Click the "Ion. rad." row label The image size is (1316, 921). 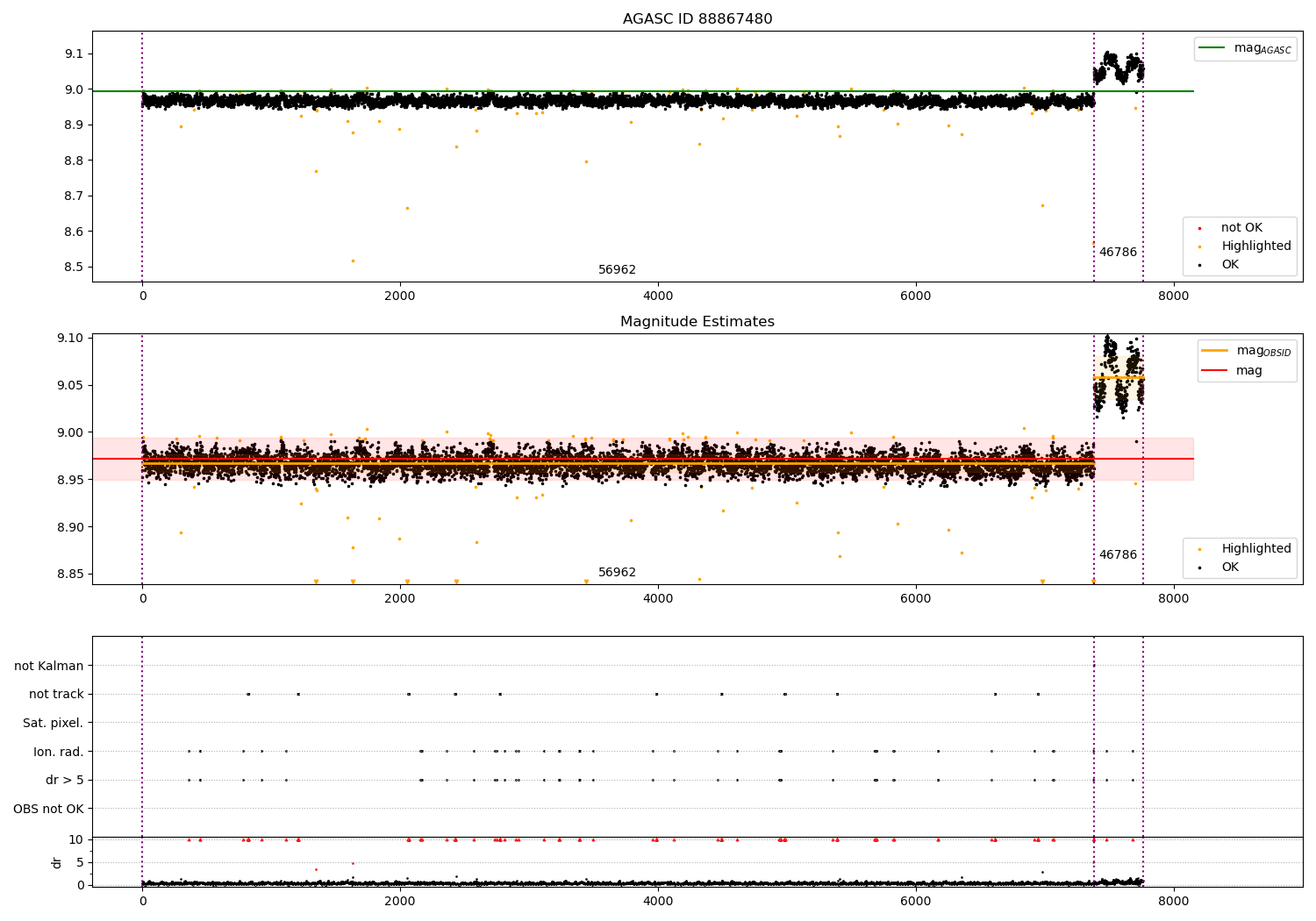click(59, 752)
